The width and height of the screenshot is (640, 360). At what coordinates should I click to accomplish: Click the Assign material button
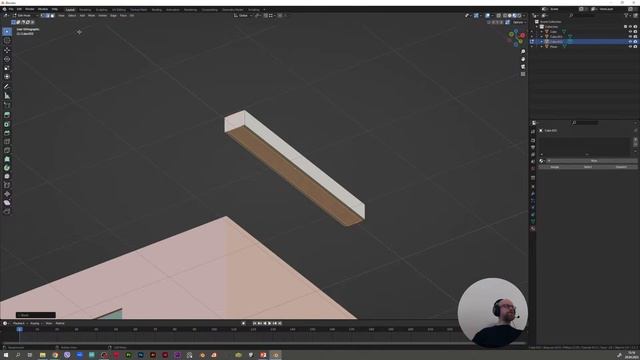pos(555,167)
